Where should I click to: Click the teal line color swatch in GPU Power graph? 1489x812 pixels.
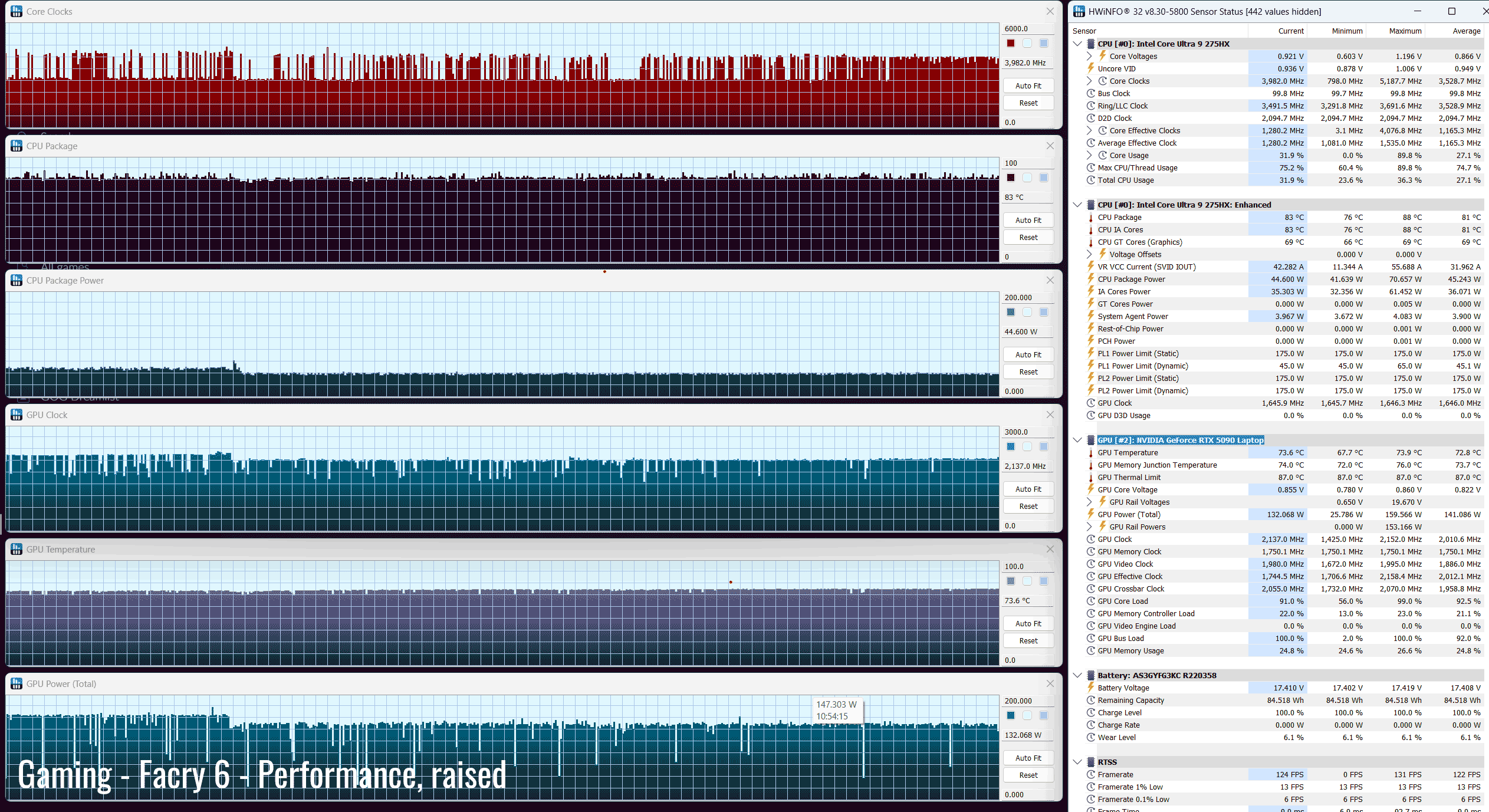click(1011, 715)
